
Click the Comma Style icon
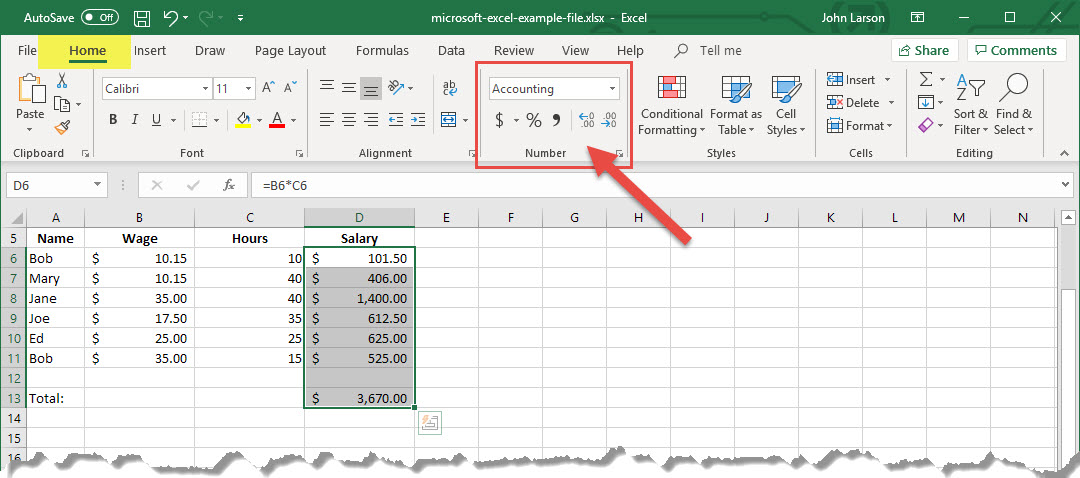click(557, 121)
